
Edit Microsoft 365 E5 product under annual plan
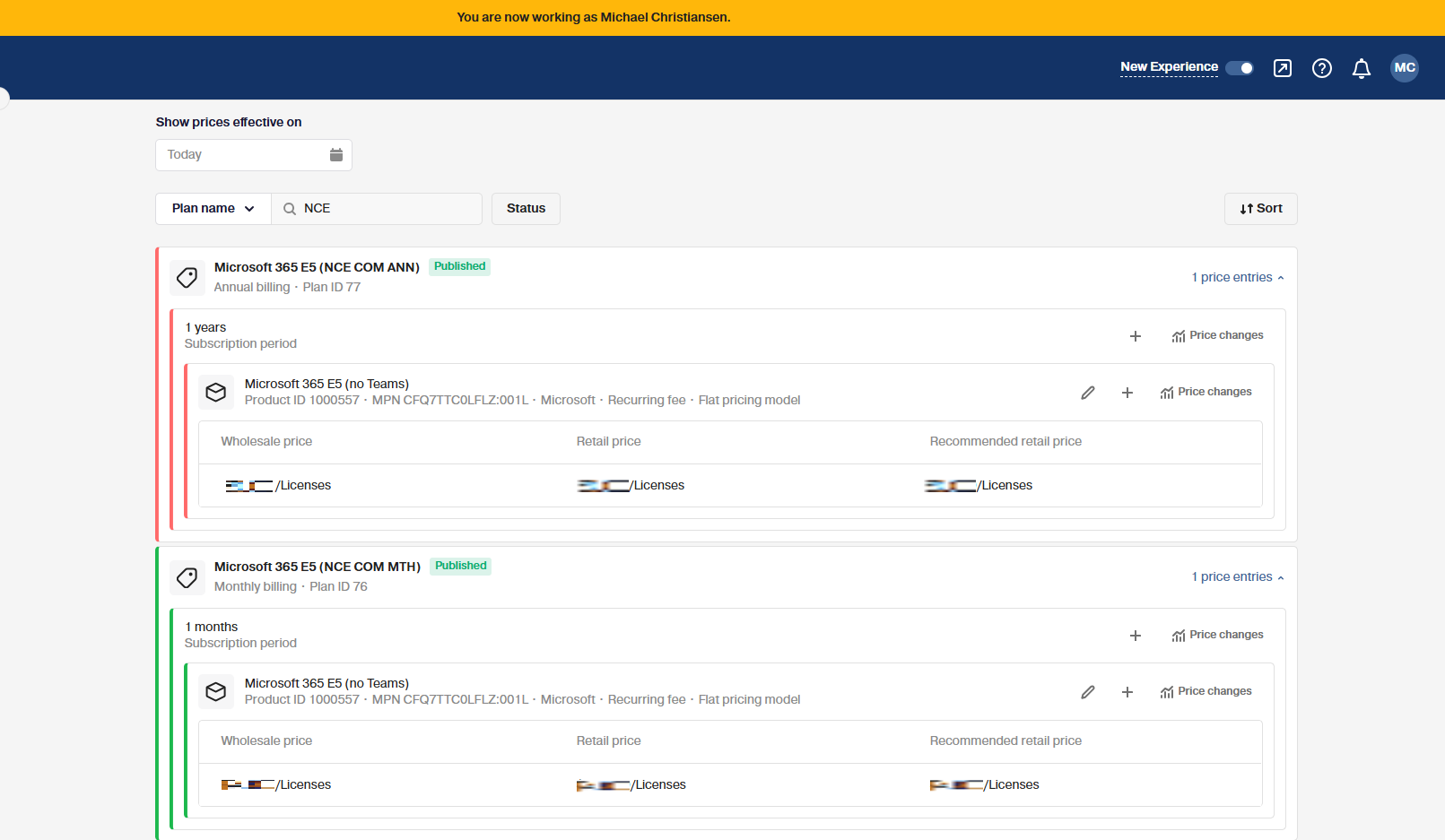pyautogui.click(x=1088, y=393)
